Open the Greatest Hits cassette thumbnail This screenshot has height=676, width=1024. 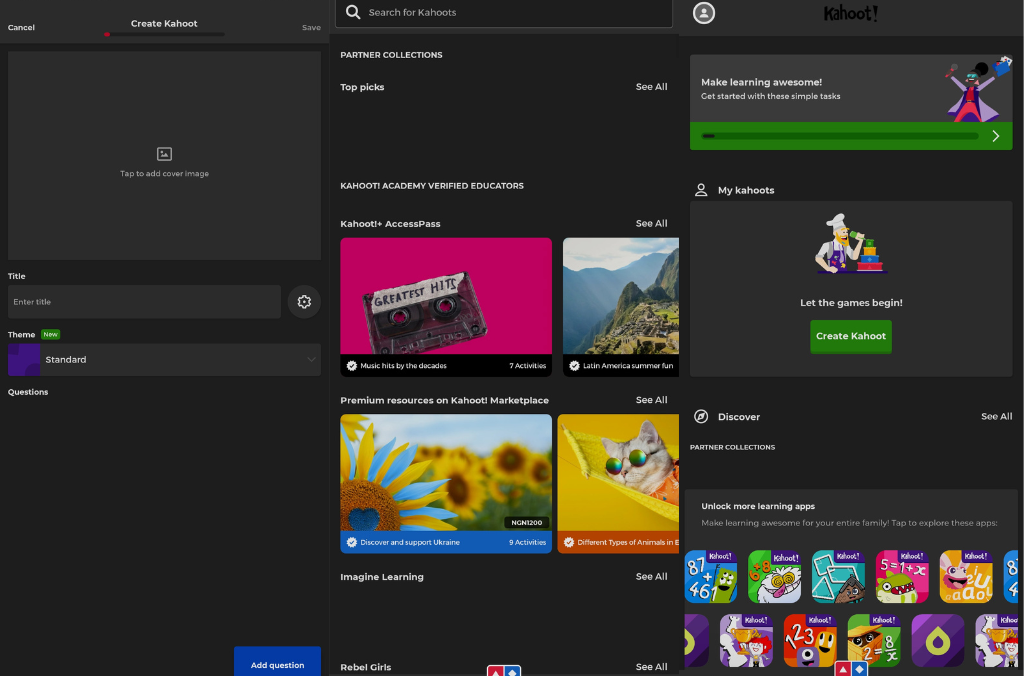[446, 296]
